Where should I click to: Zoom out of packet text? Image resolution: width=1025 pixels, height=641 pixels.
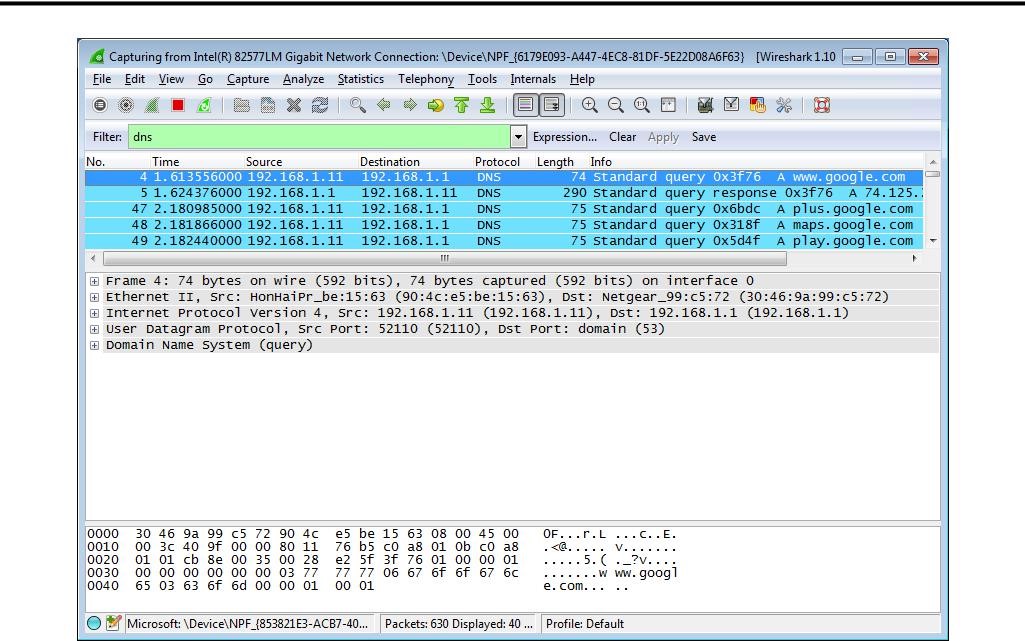click(616, 105)
